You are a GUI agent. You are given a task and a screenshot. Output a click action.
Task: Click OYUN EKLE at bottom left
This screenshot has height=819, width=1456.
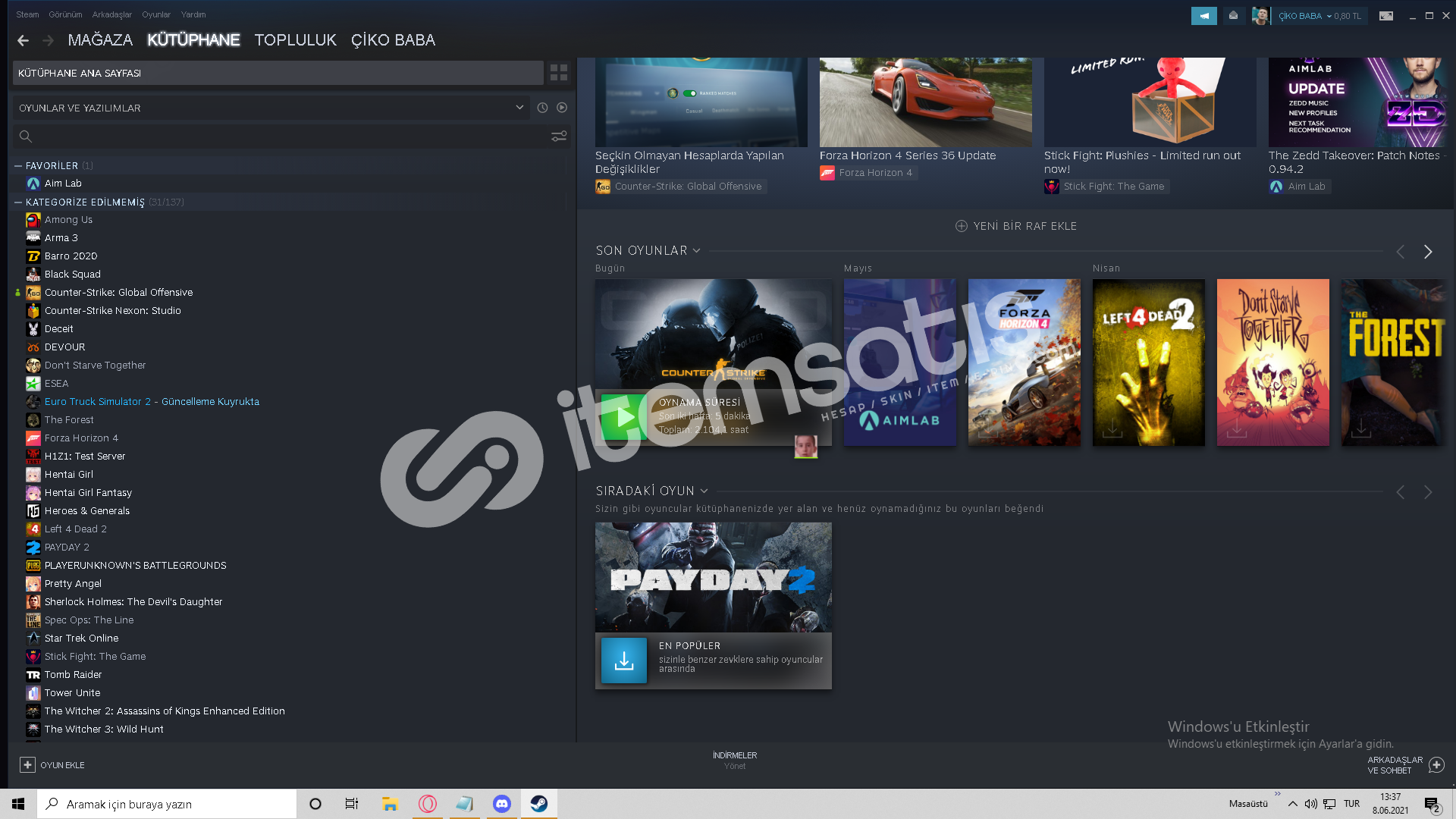coord(52,765)
